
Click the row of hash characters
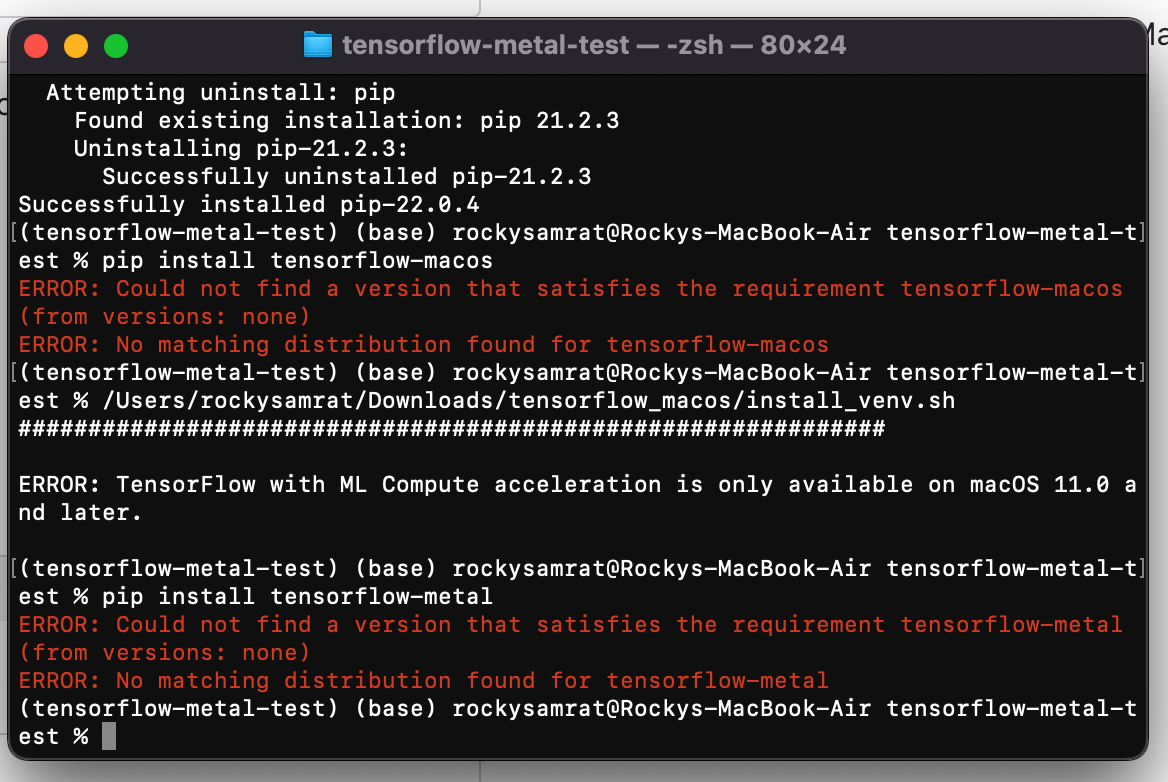pos(451,429)
